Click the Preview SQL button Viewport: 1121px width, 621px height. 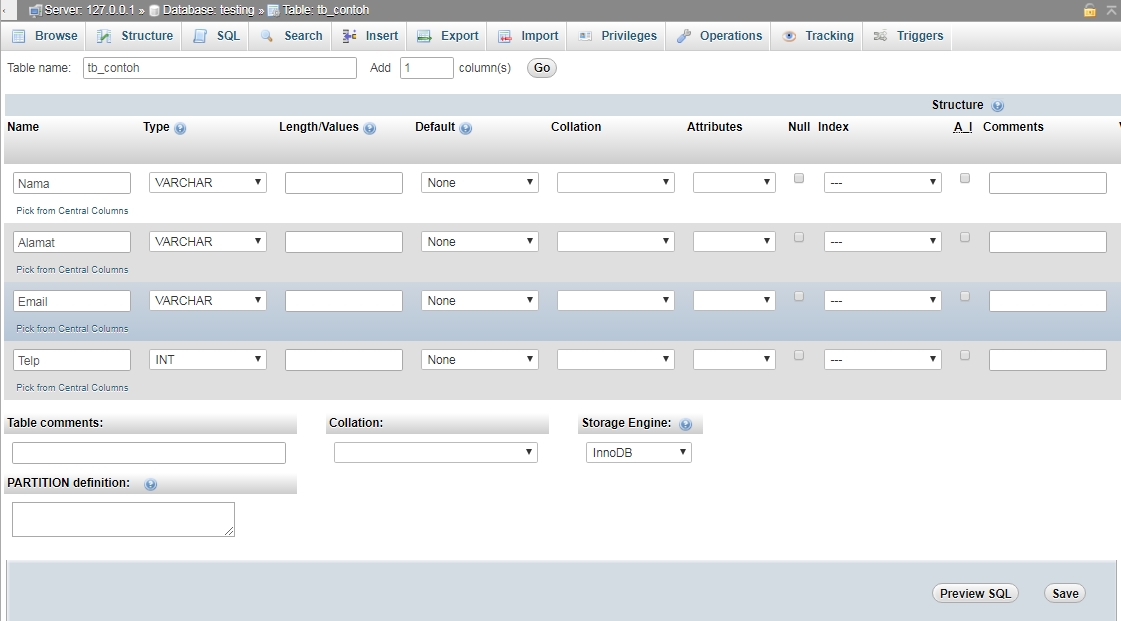[974, 592]
